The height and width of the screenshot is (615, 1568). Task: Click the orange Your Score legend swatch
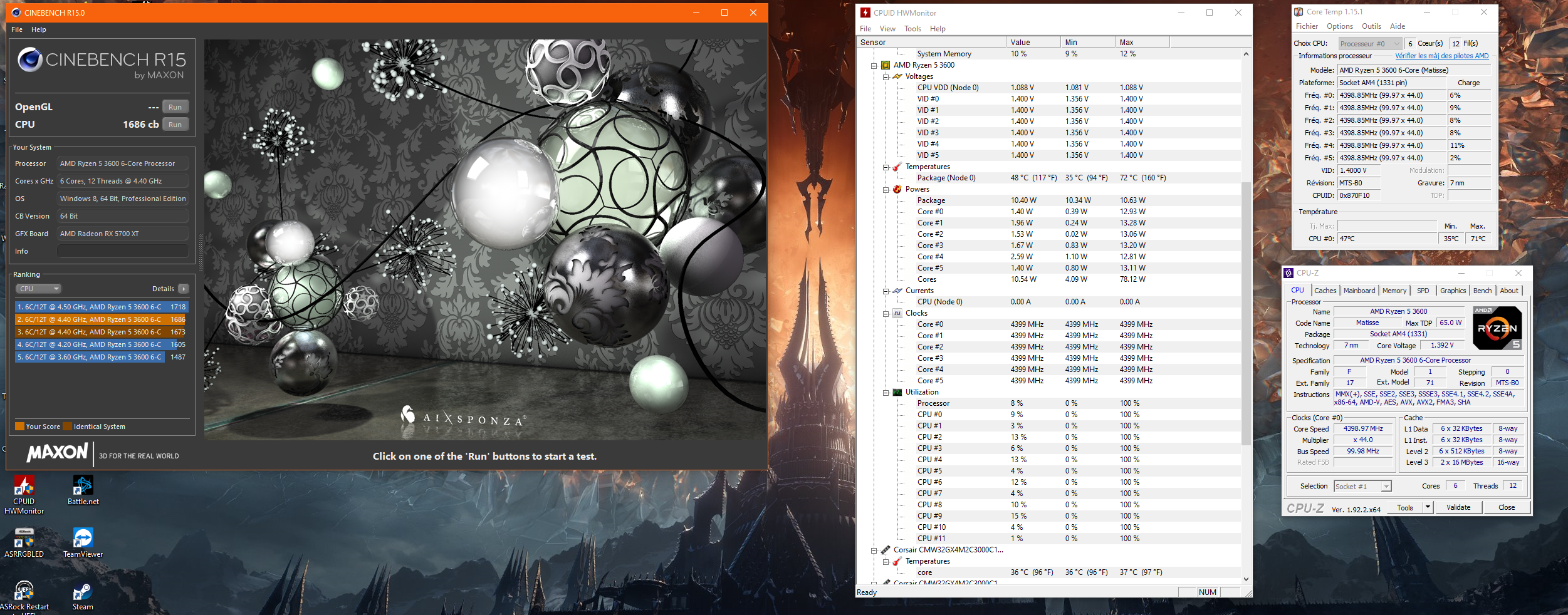(19, 426)
